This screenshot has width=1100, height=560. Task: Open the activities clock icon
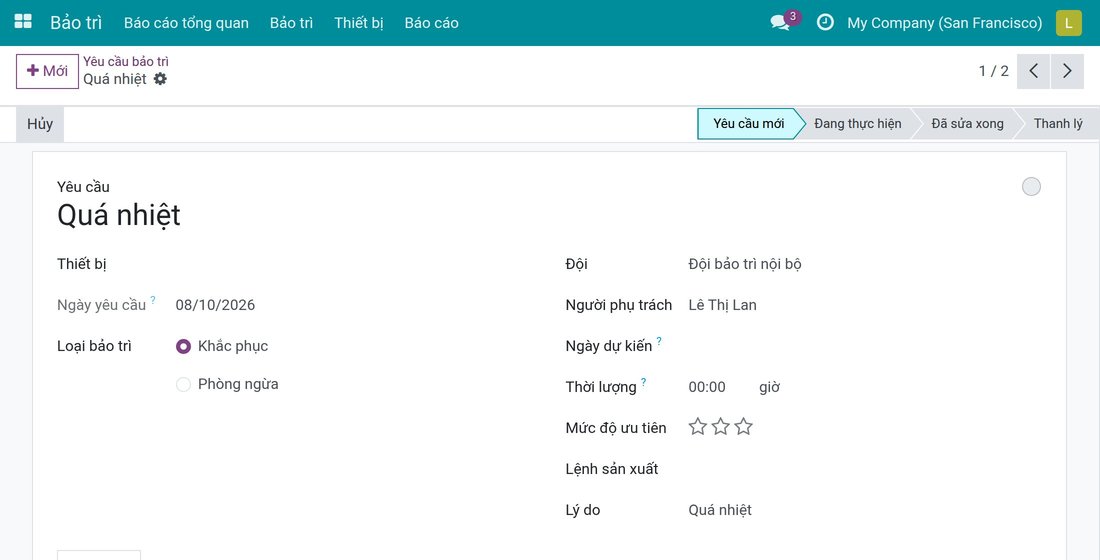825,22
